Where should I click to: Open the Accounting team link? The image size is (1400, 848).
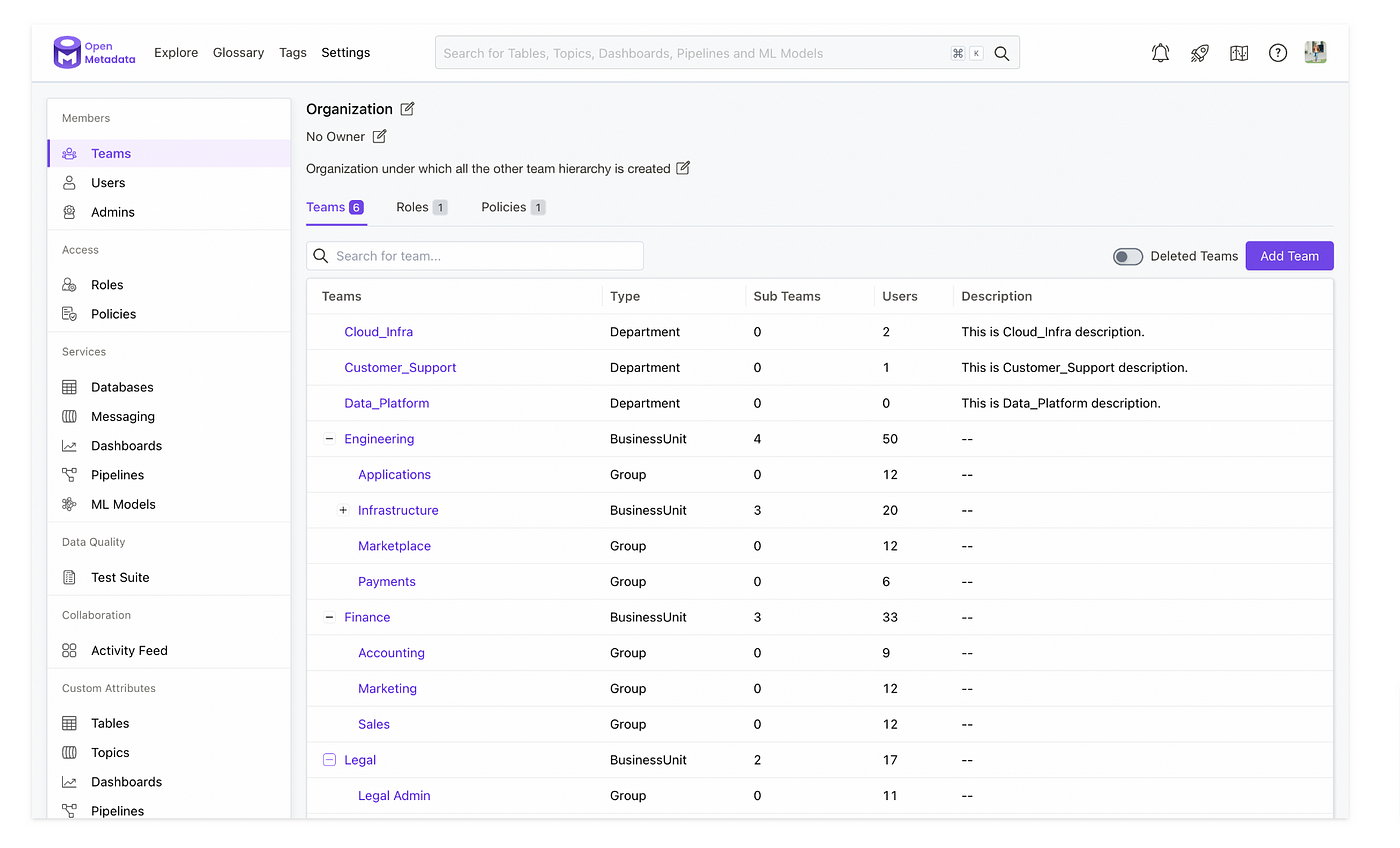pyautogui.click(x=391, y=653)
